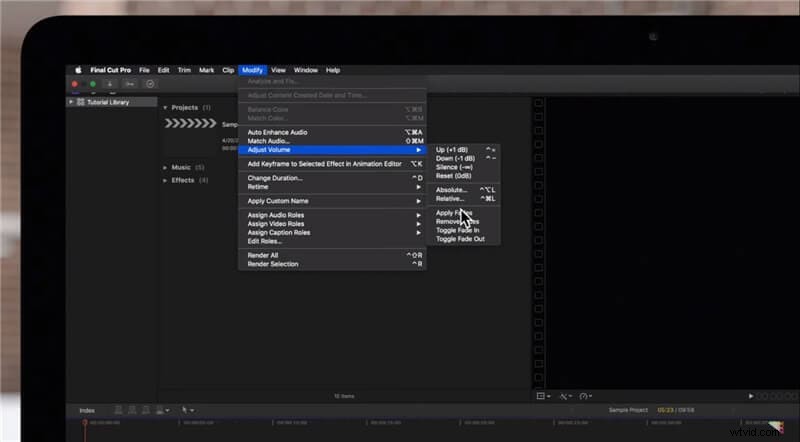Open the Assign Video Roles submenu
This screenshot has width=800, height=442.
[x=332, y=224]
